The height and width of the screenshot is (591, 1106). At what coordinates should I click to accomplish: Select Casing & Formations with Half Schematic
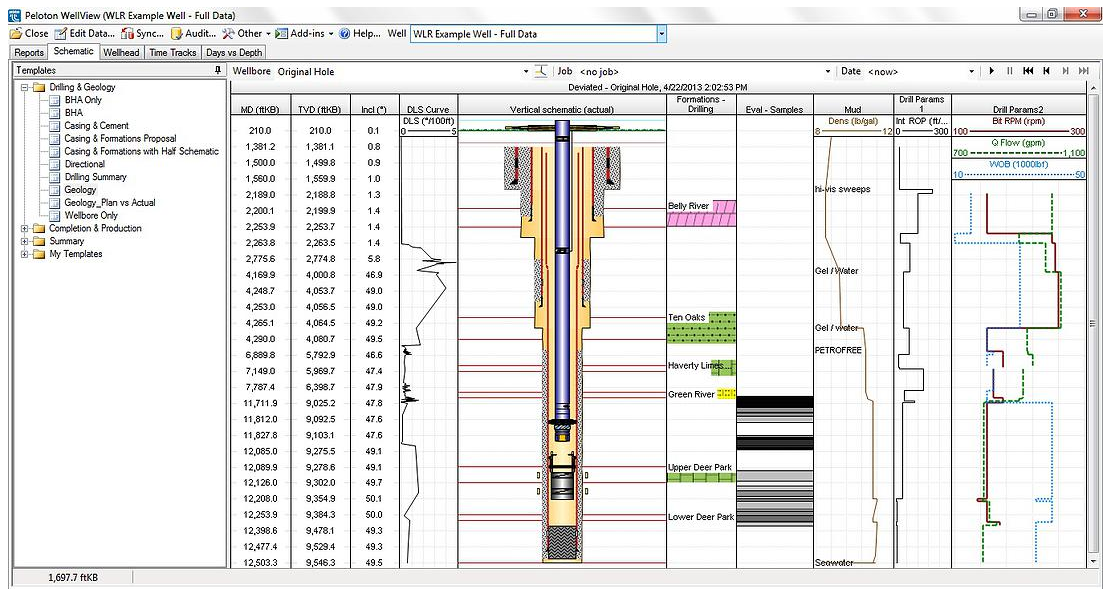click(142, 151)
